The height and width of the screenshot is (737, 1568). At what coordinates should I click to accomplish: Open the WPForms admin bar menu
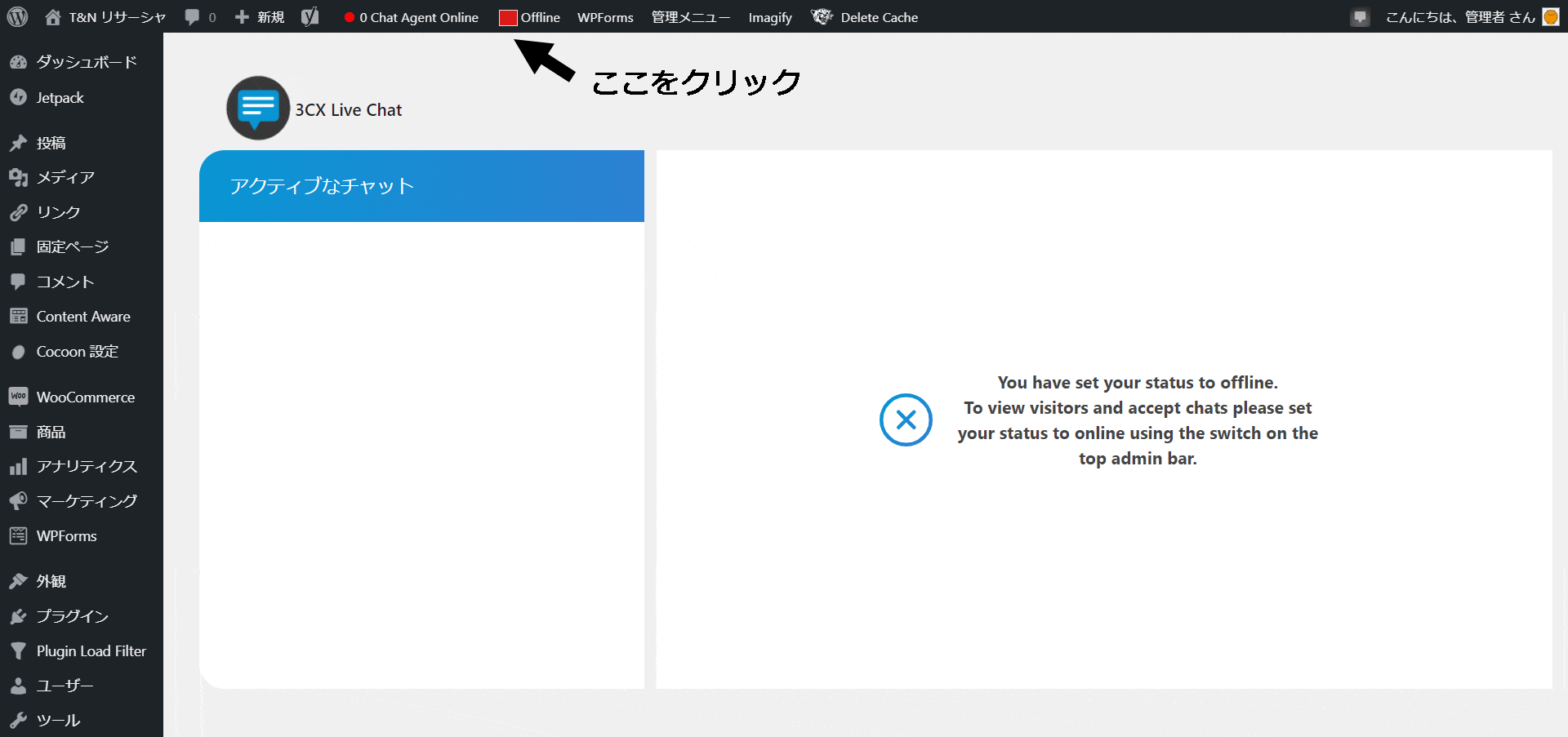[605, 17]
